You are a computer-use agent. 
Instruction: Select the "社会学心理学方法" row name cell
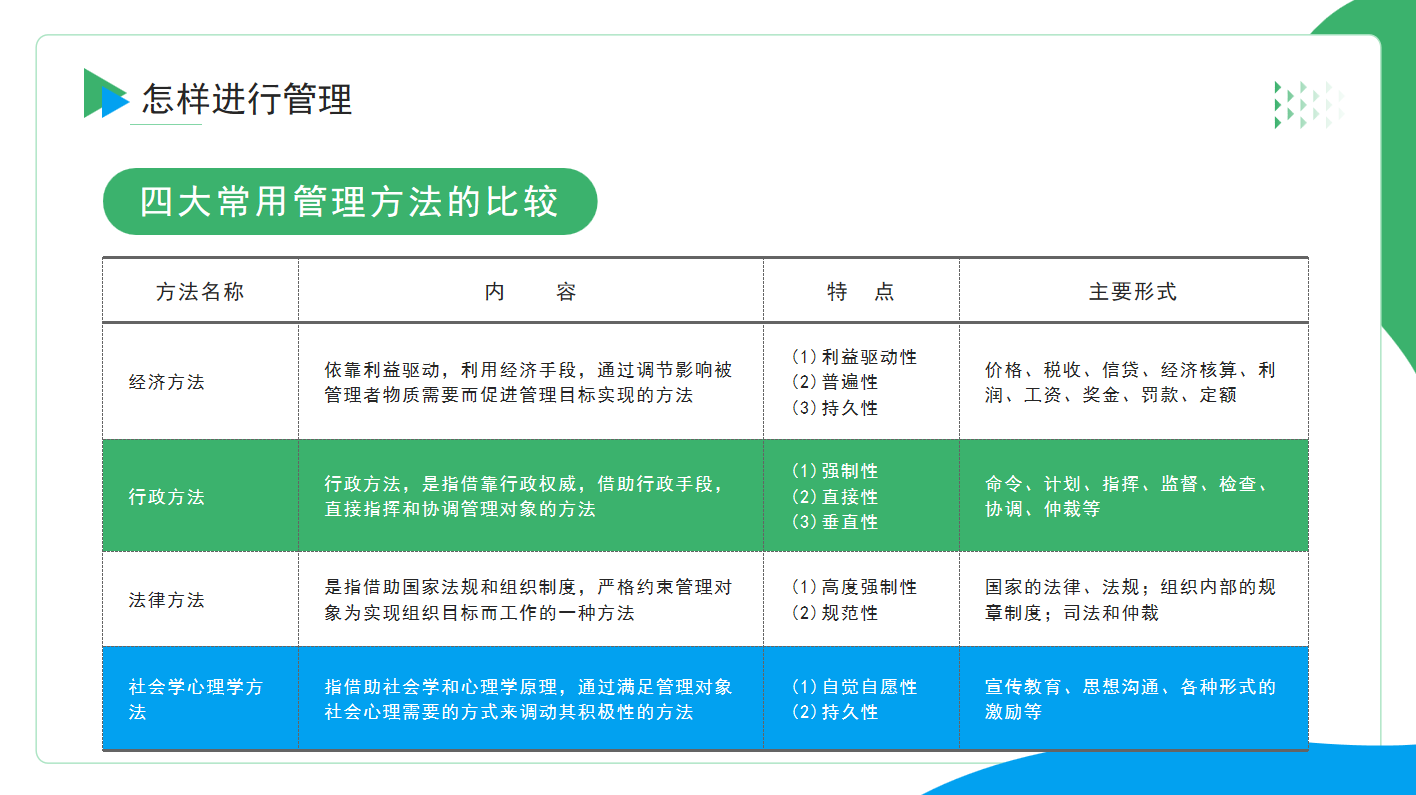point(196,700)
